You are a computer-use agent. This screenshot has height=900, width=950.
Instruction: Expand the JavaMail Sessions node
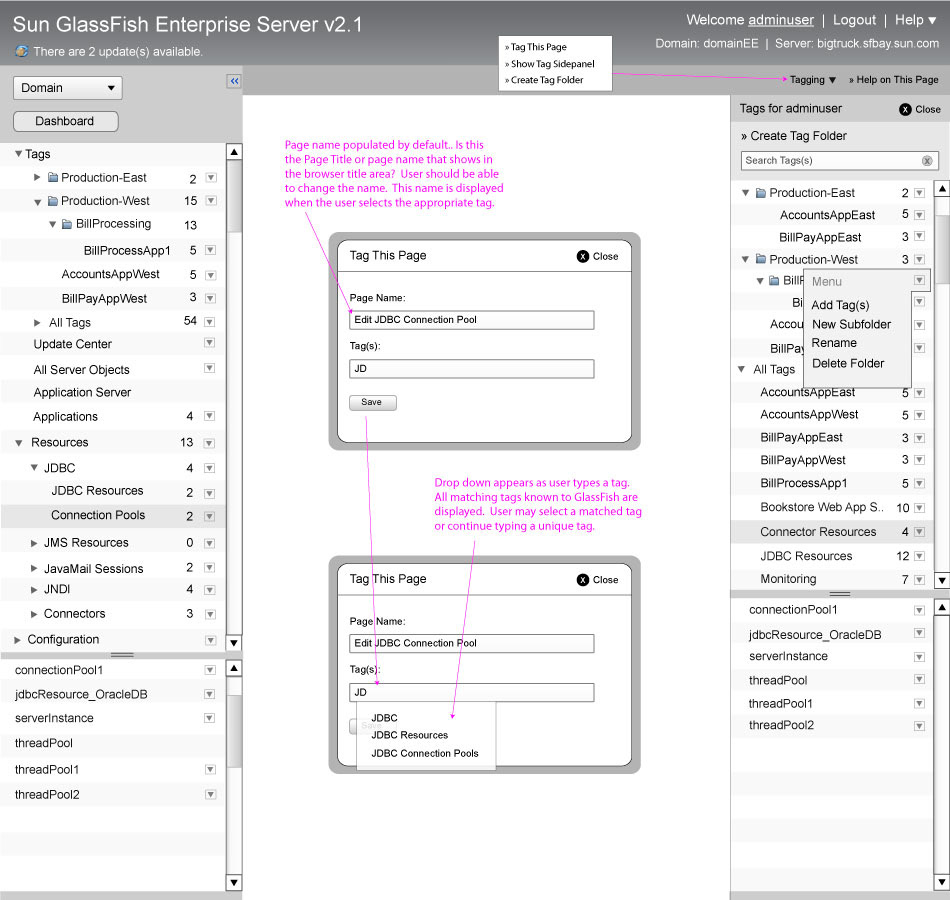pos(34,568)
